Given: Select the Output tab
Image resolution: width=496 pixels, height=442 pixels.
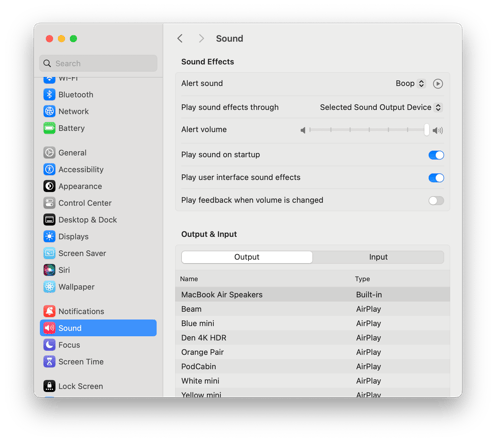Looking at the screenshot, I should point(247,257).
